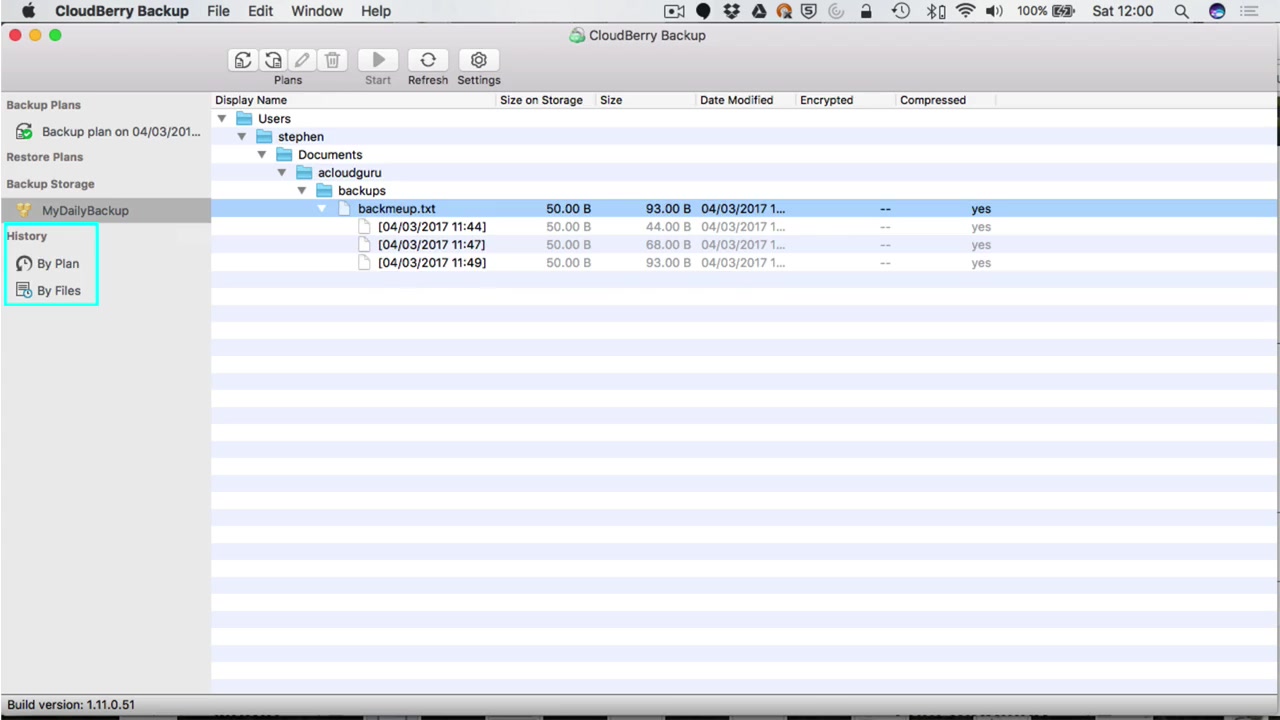Open the Wi-Fi status menu

965,11
